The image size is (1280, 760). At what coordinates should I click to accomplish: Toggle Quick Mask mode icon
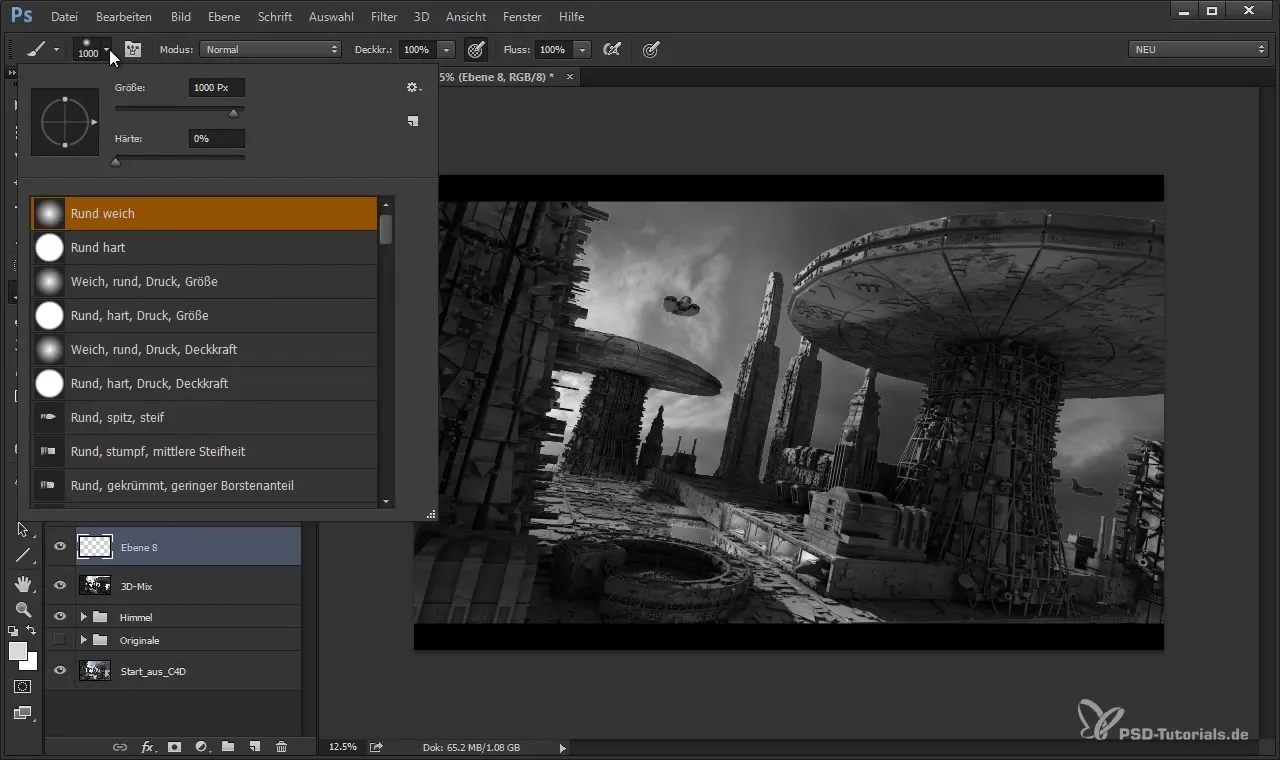click(x=23, y=687)
